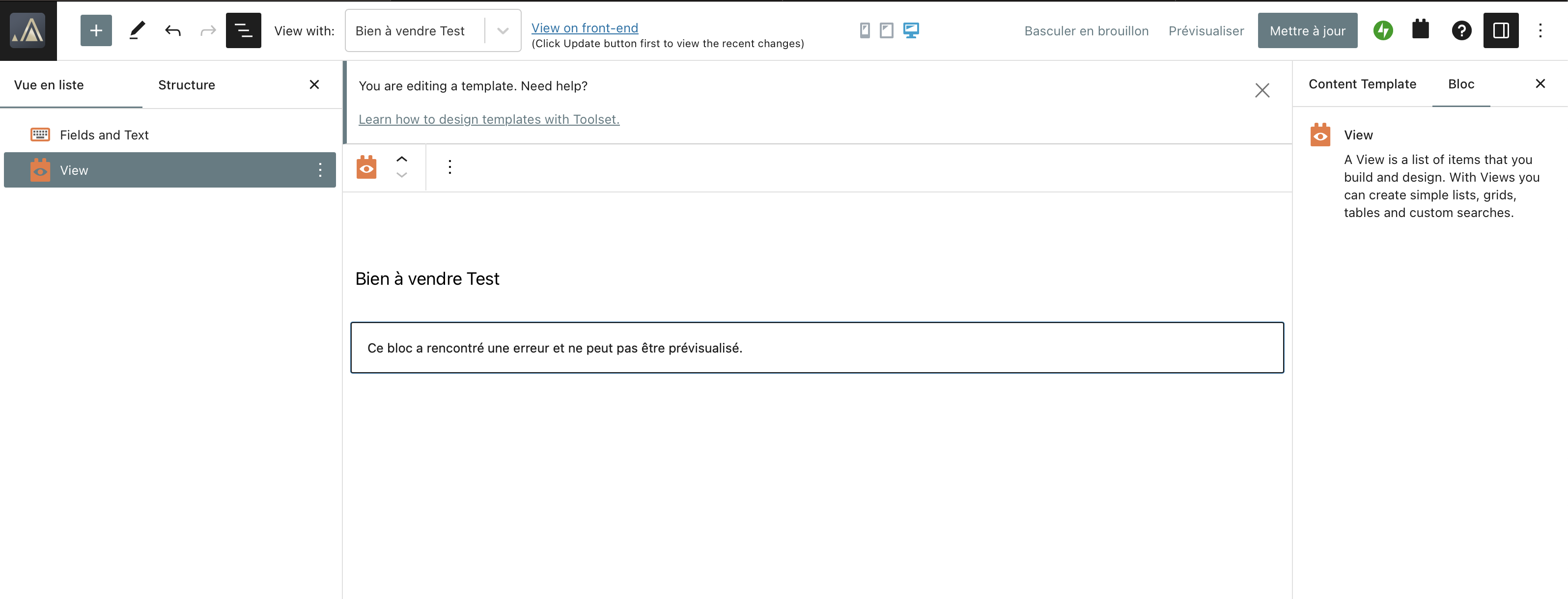Screen dimensions: 1568x599
Task: Switch to phone preview device icon
Action: [x=865, y=30]
